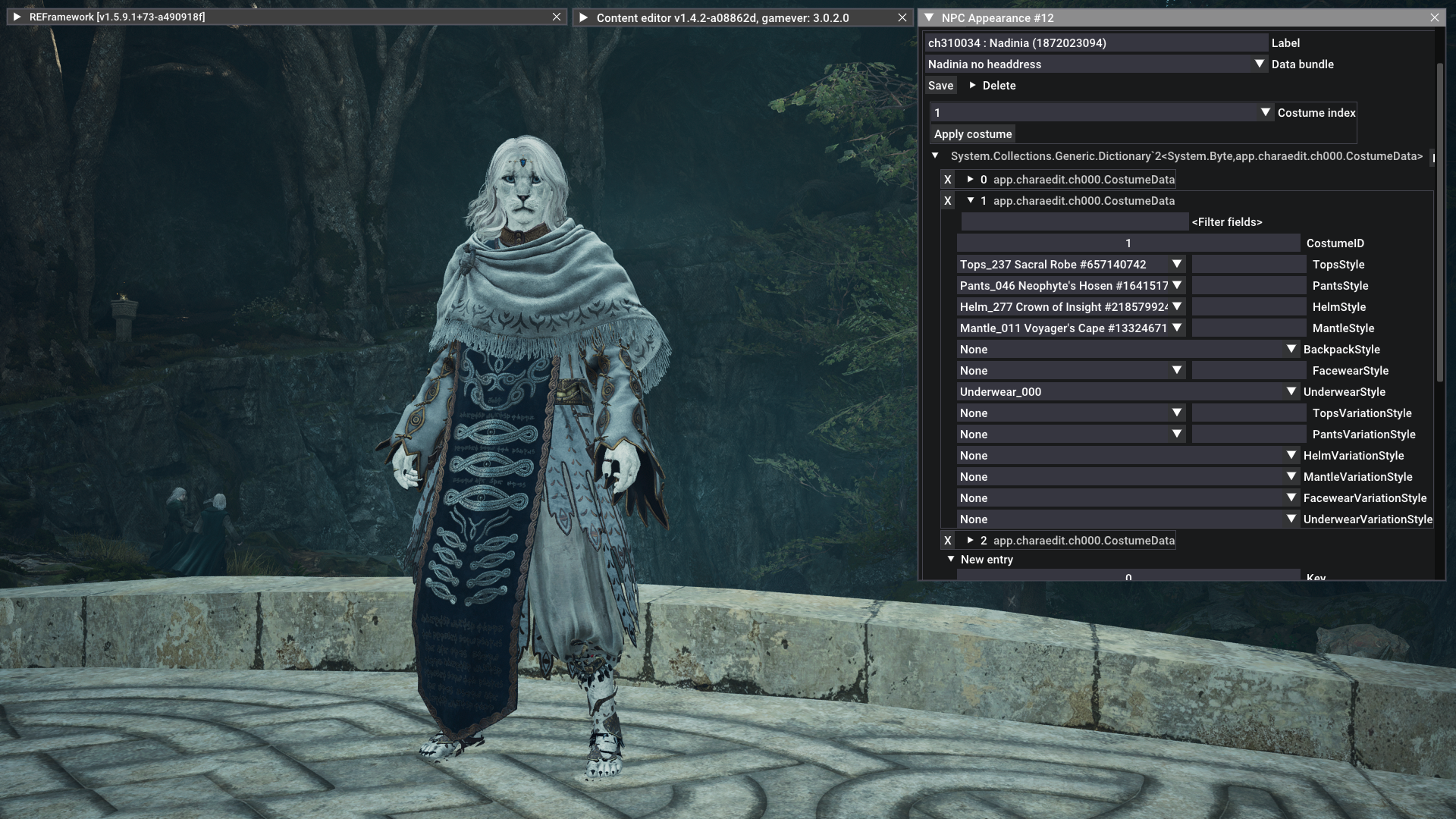Expand costume entry 2 CostumeData
Viewport: 1456px width, 819px height.
970,541
